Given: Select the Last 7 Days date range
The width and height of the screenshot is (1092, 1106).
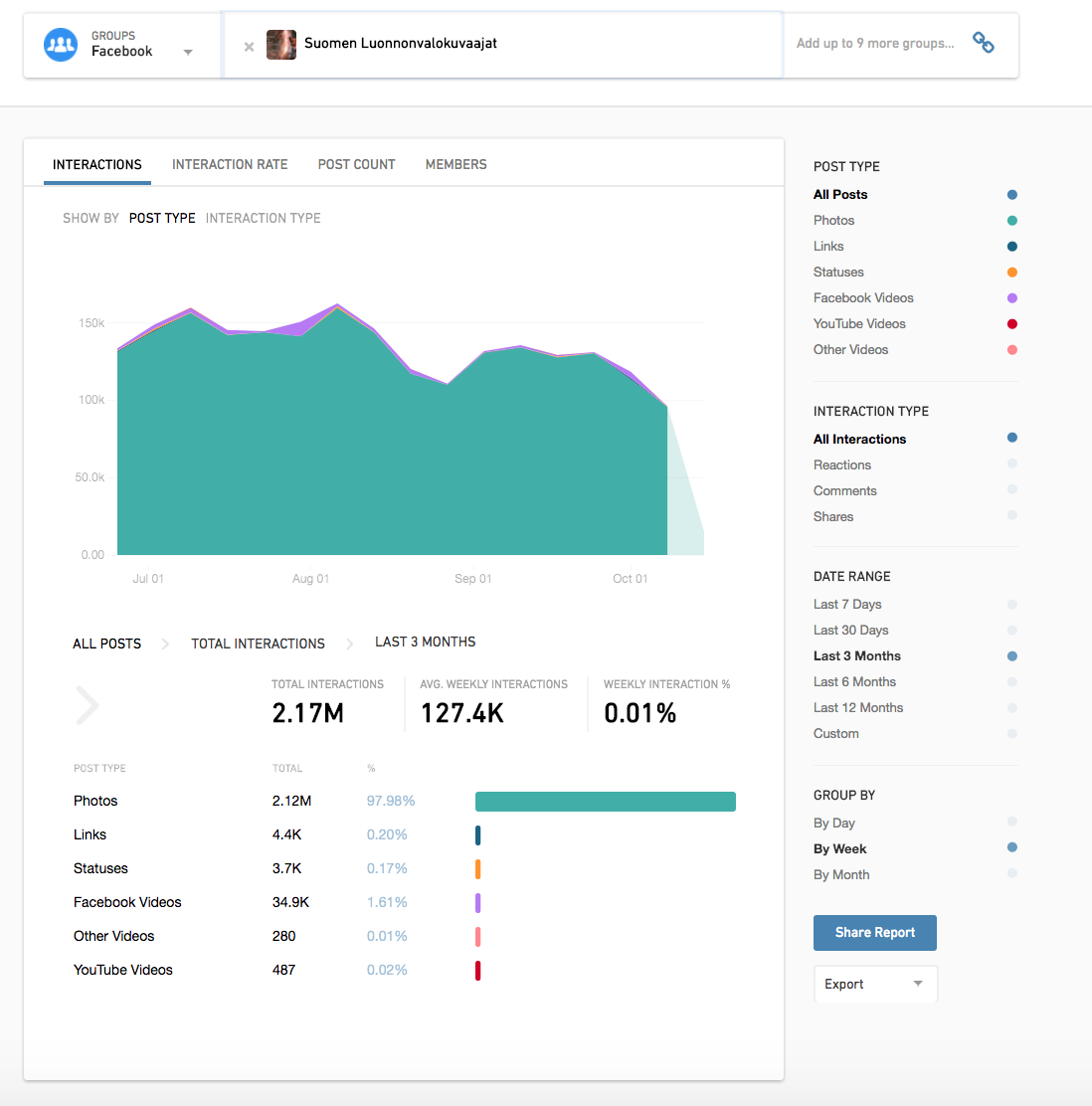Looking at the screenshot, I should [x=847, y=605].
